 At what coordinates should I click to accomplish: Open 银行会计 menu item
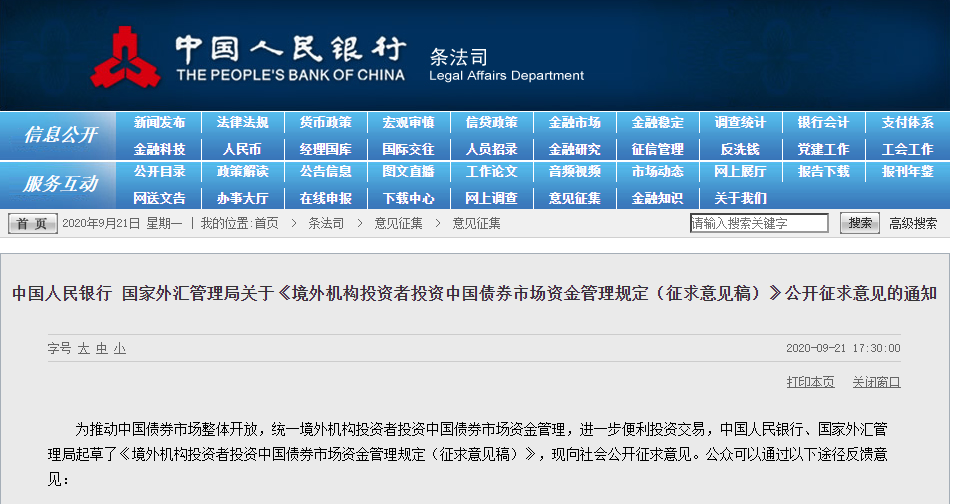[823, 122]
